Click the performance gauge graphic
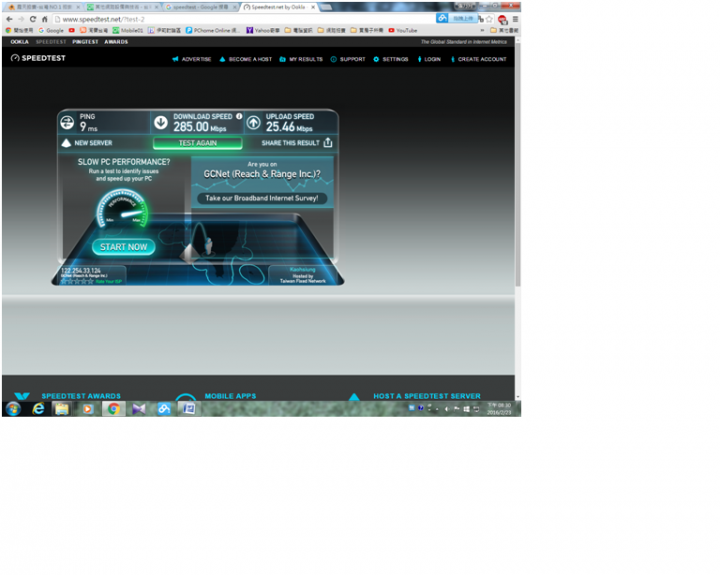Image resolution: width=720 pixels, height=575 pixels. click(x=122, y=209)
